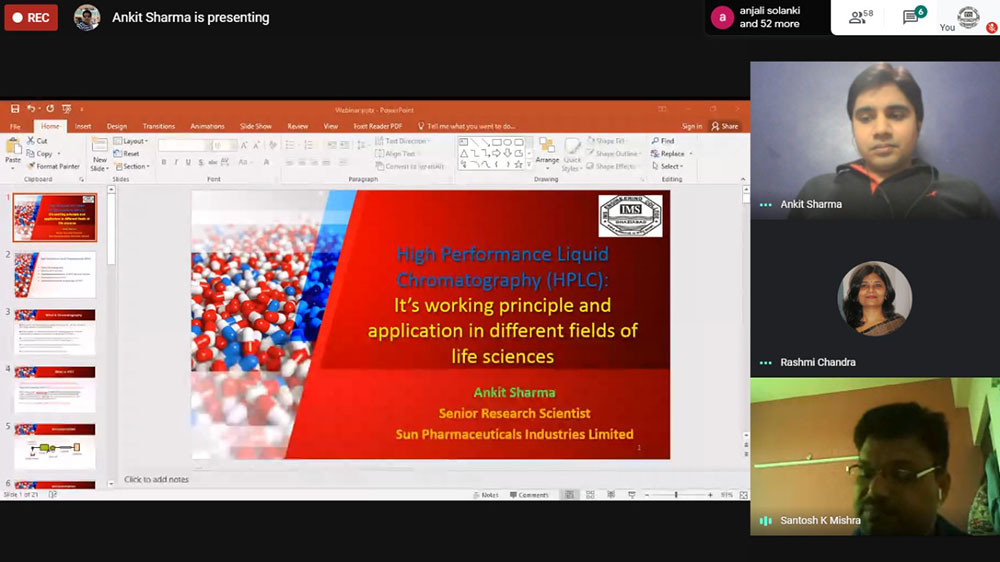Open the Animations ribbon tab
Viewport: 1000px width, 562px height.
click(x=207, y=126)
